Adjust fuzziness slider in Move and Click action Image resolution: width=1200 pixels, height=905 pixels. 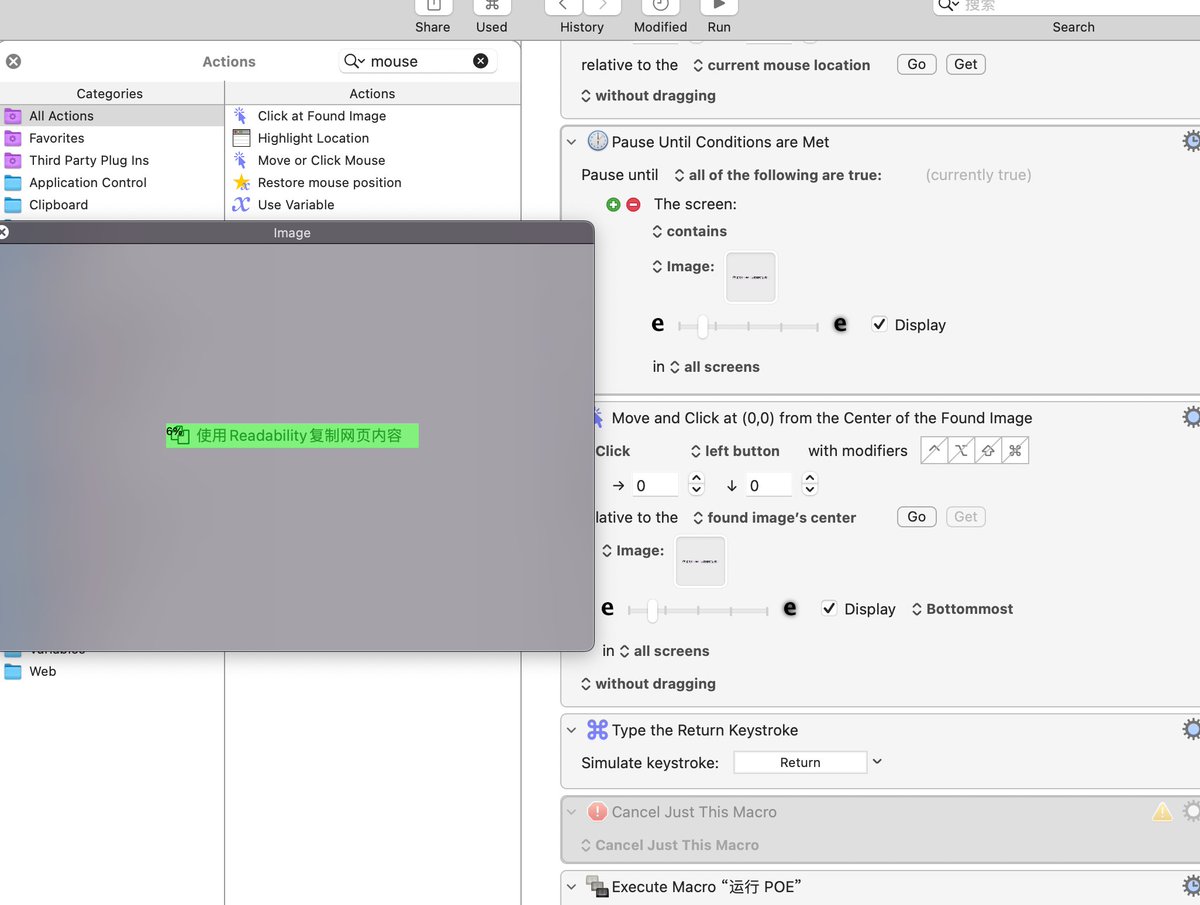coord(697,610)
